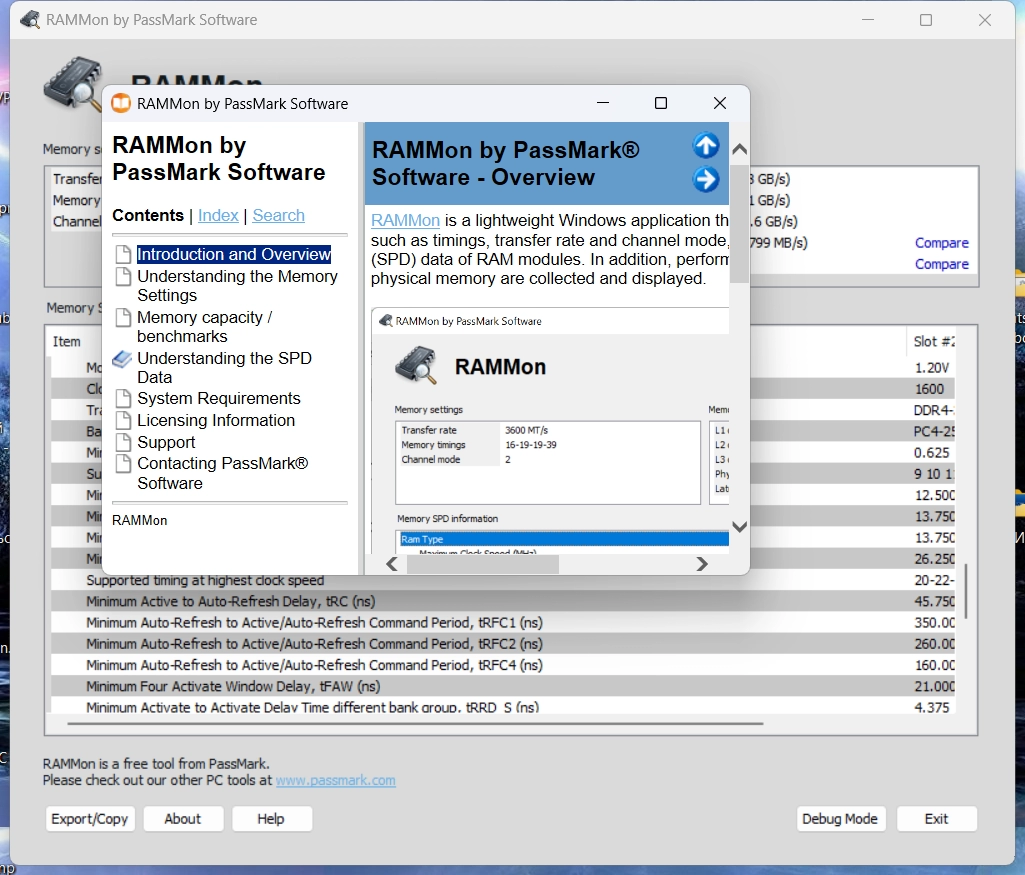This screenshot has width=1025, height=875.
Task: Click 16-19-19-39 timings in help screenshot
Action: (x=531, y=445)
